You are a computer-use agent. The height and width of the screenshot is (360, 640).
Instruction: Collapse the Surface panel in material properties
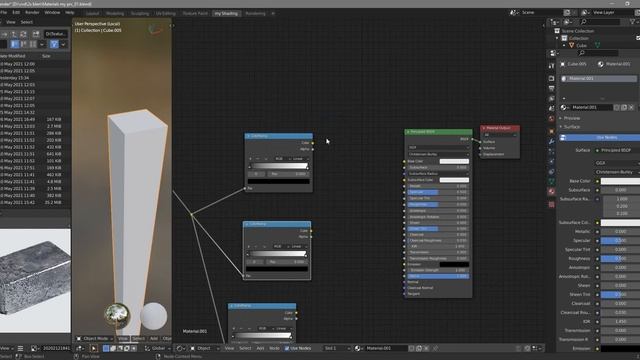(x=571, y=127)
